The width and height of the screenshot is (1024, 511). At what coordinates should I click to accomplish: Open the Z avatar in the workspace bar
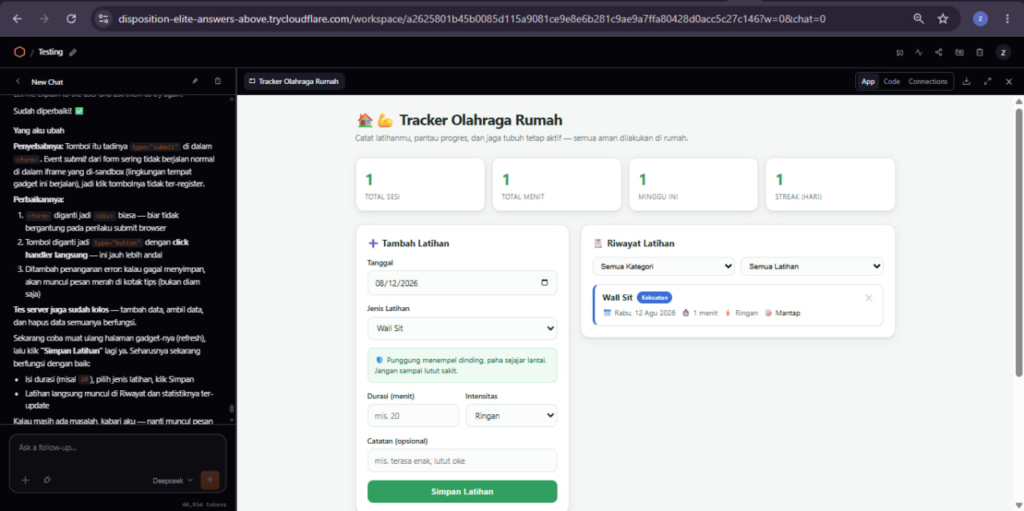(1002, 53)
